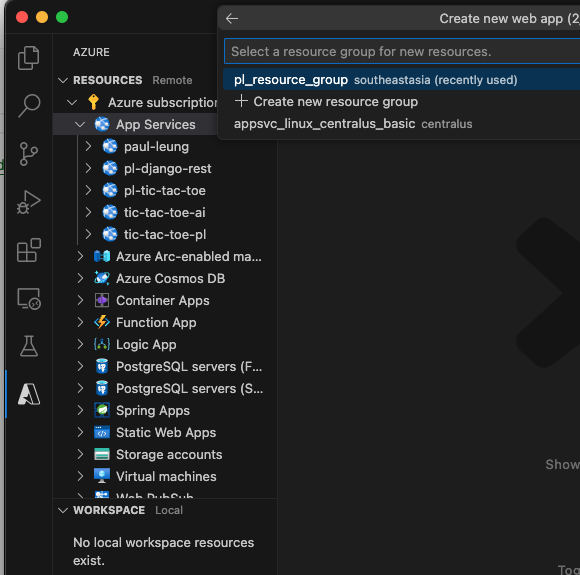Click the Virtual machines monitor icon
Screen dimensions: 580x575
tap(102, 476)
